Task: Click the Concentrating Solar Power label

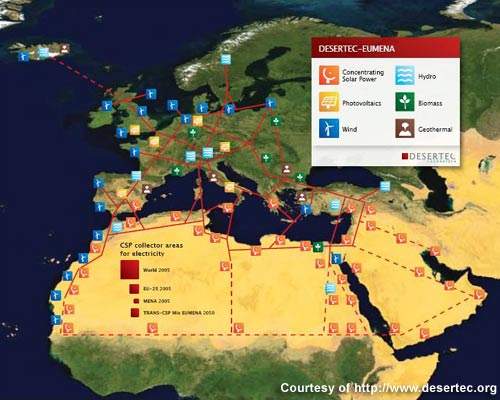Action: 363,76
